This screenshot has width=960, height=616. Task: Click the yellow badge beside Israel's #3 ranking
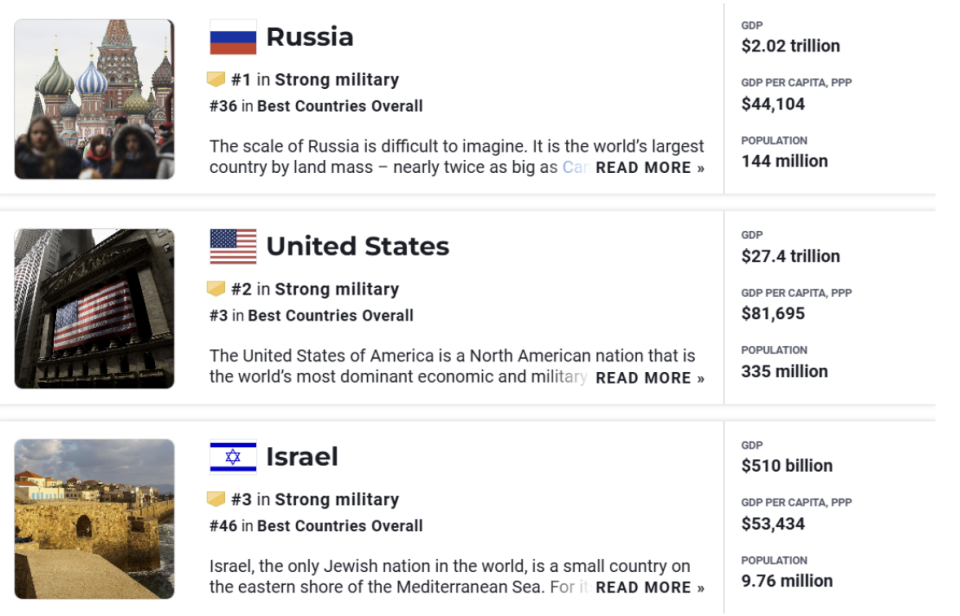tap(216, 499)
